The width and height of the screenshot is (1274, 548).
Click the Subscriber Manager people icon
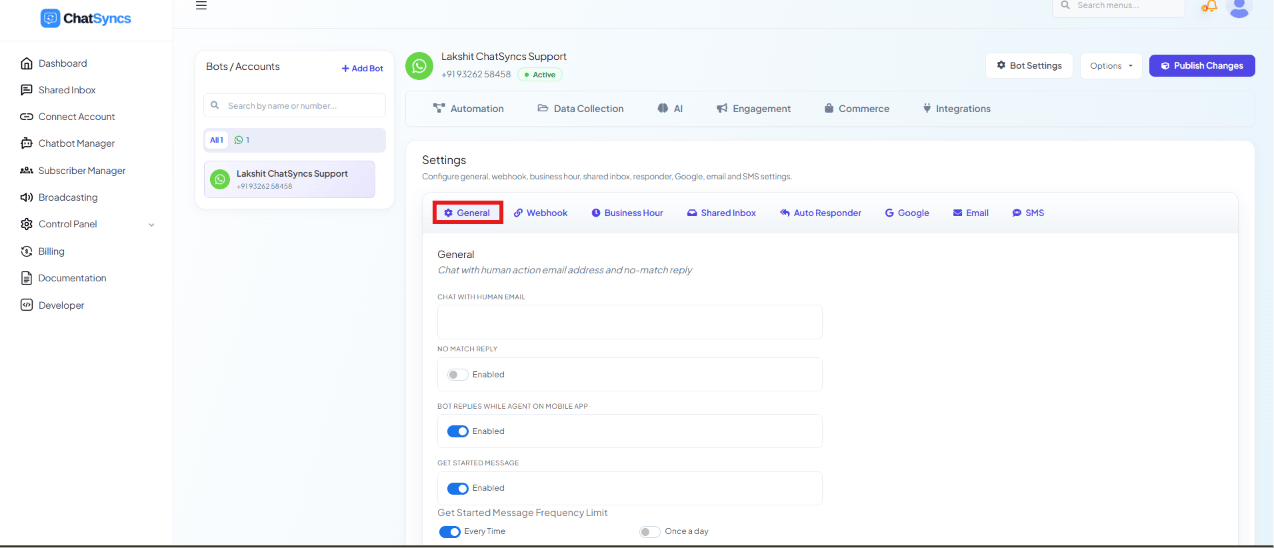(x=27, y=171)
